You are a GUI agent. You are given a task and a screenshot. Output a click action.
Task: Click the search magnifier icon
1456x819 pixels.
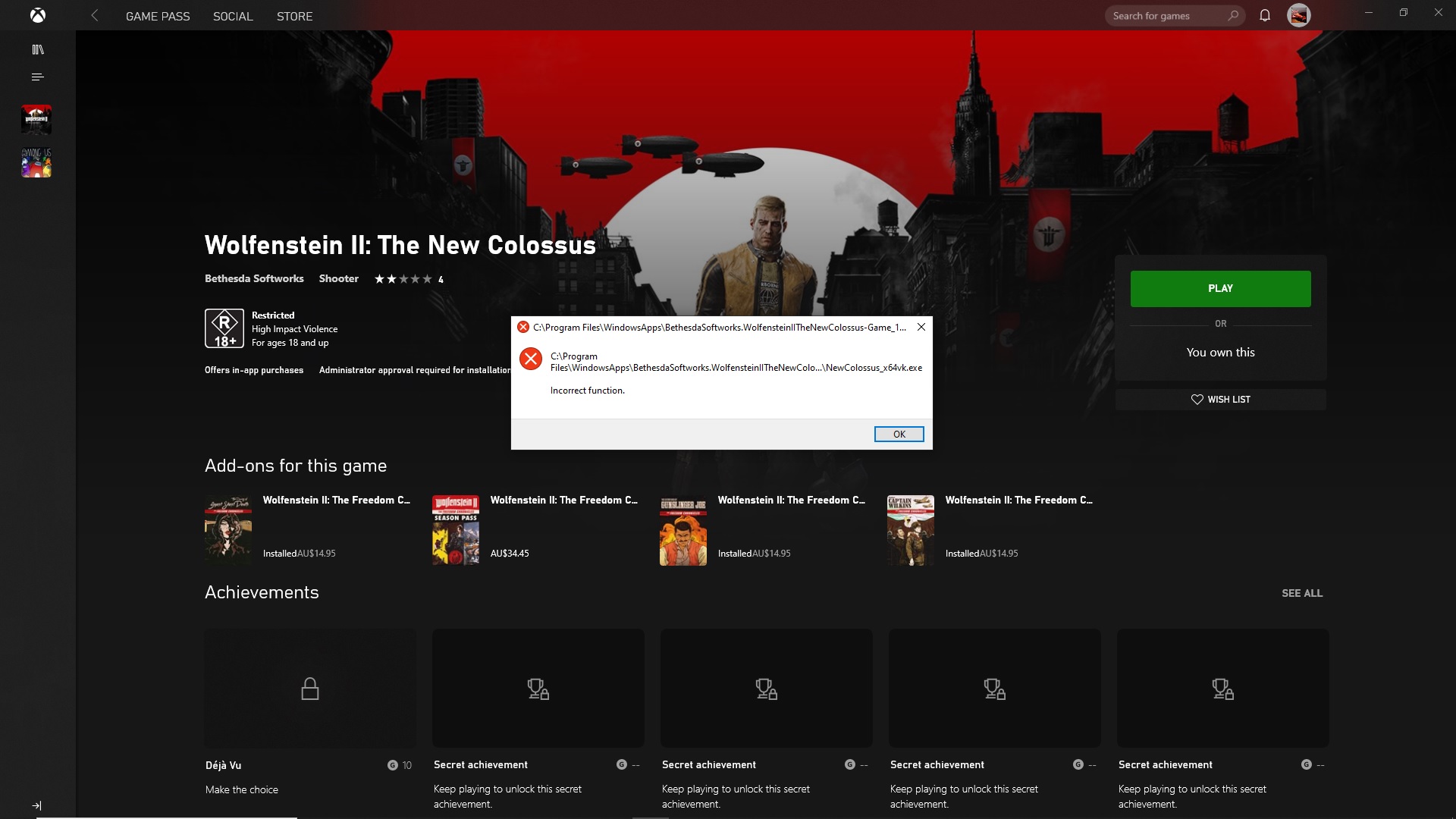1232,15
